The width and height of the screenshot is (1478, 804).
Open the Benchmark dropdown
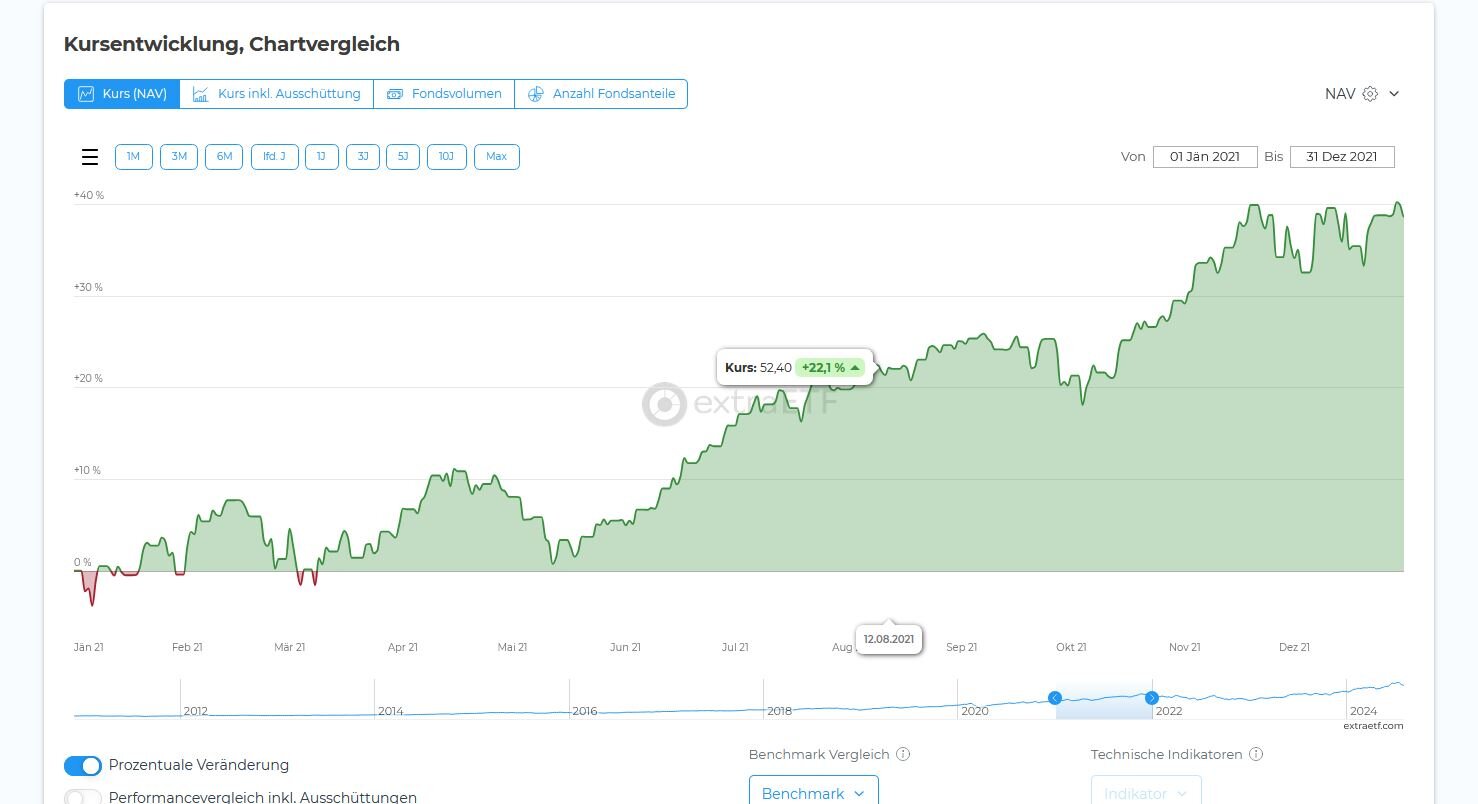click(813, 793)
